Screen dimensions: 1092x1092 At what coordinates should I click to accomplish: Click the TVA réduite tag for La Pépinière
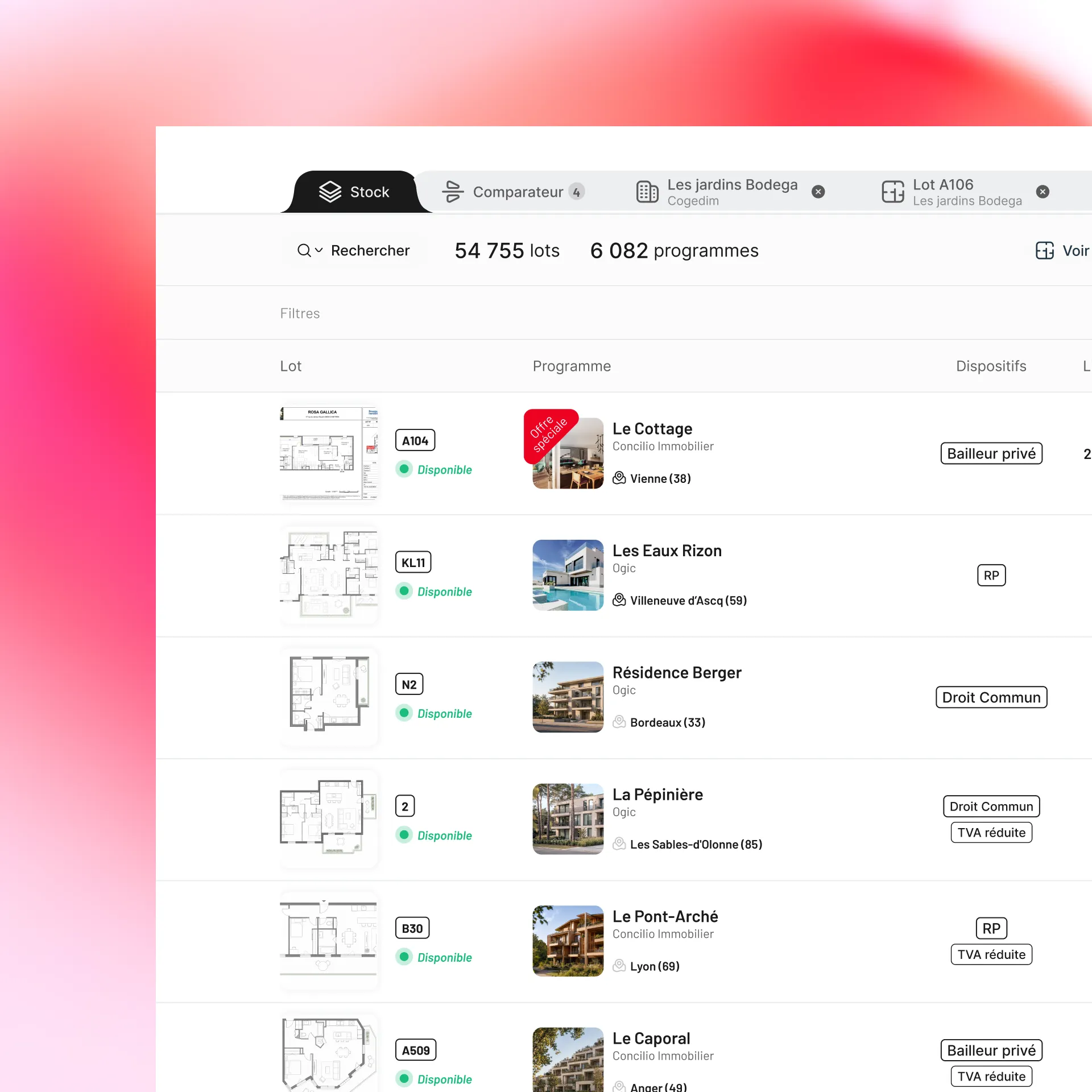pos(991,833)
